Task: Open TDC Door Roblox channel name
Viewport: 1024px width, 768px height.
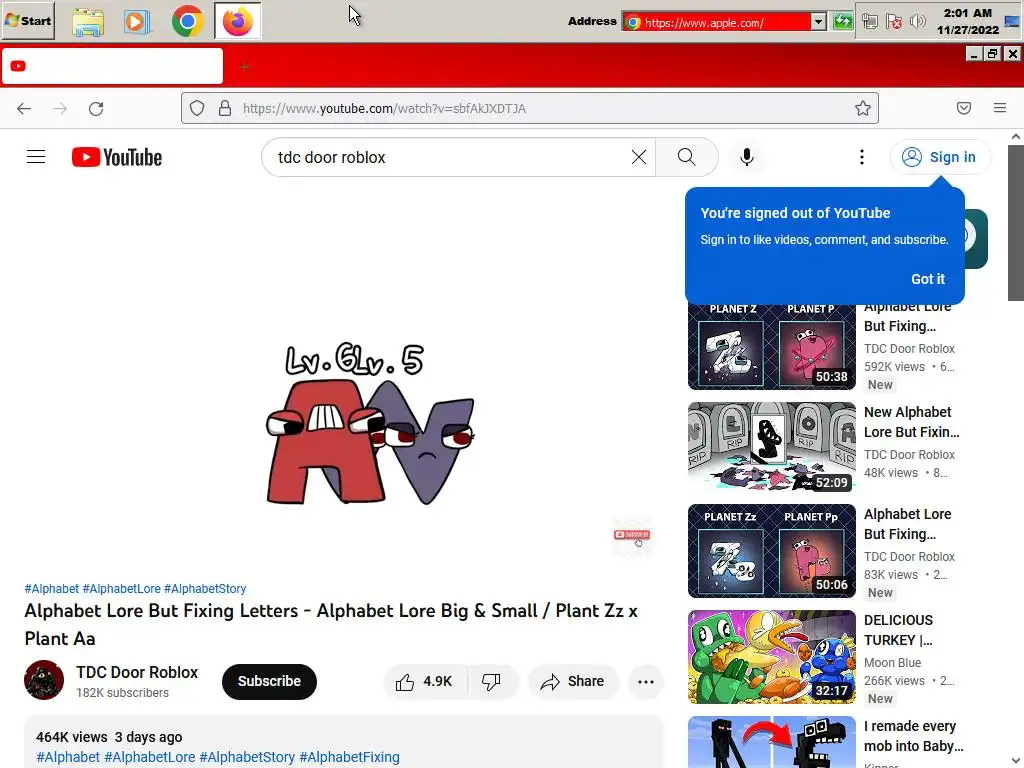Action: (x=136, y=672)
